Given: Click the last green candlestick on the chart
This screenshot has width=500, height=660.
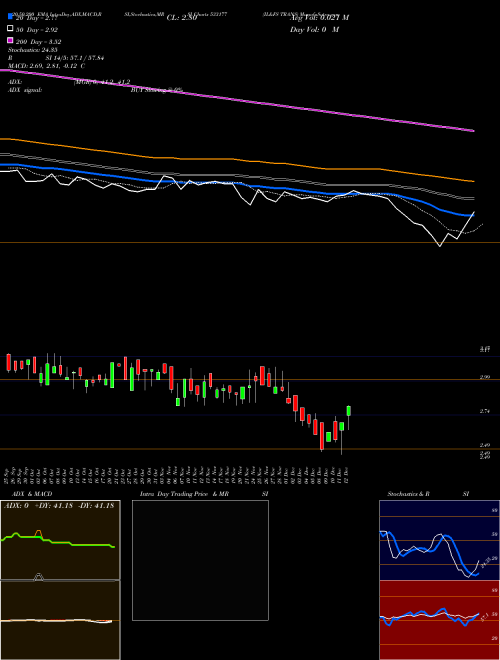Looking at the screenshot, I should pos(349,411).
